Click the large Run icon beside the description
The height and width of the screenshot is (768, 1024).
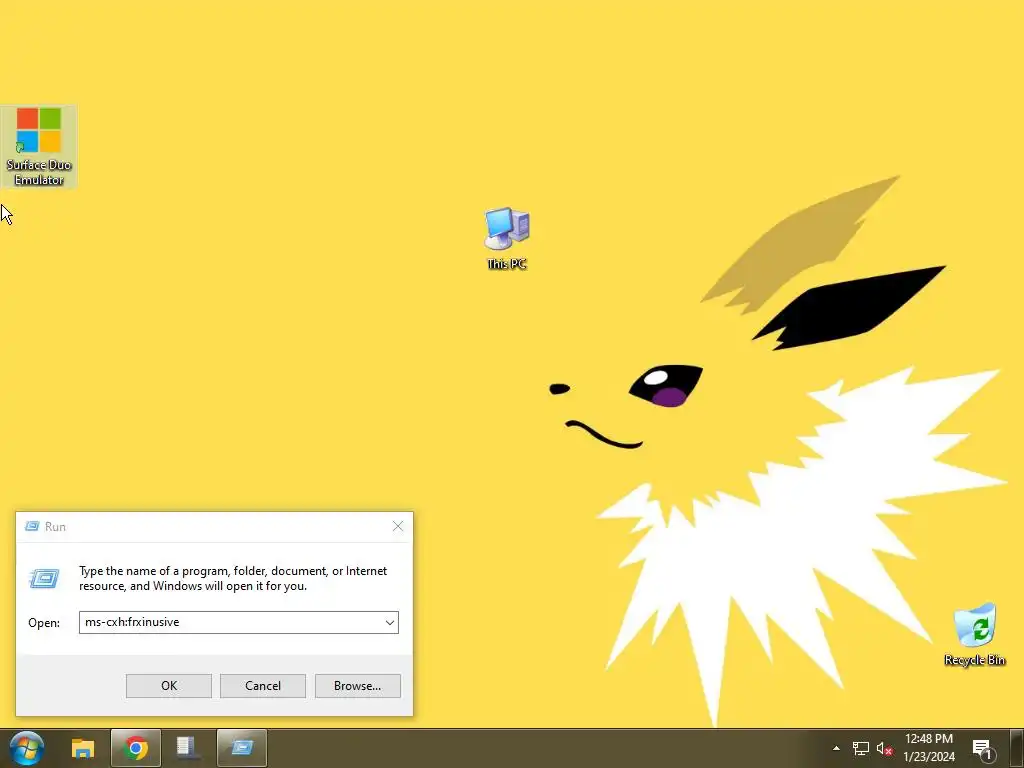(44, 578)
